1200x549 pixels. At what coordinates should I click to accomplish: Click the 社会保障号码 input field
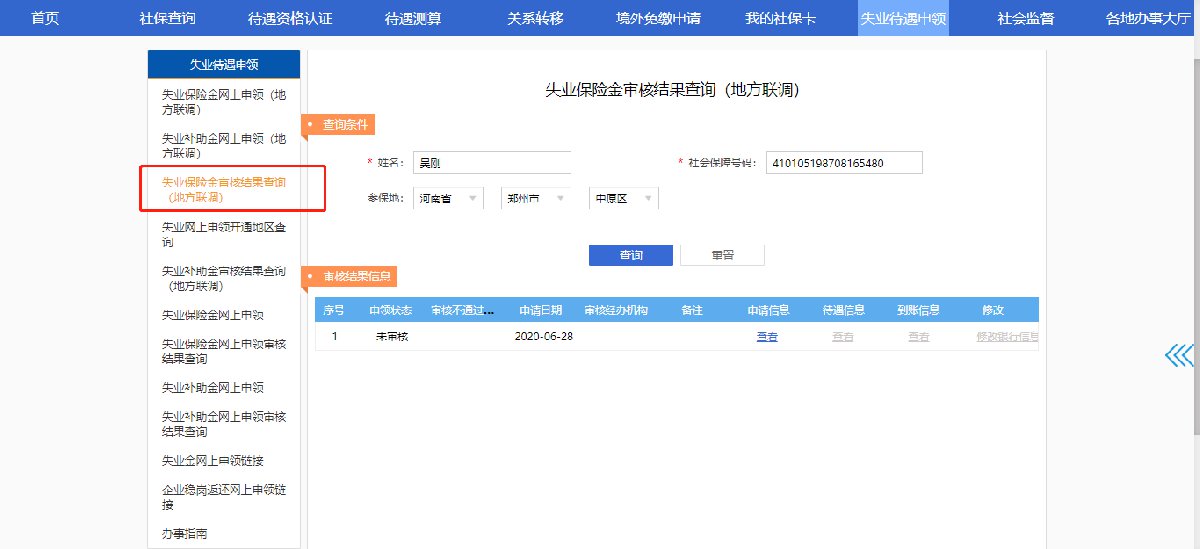[843, 163]
